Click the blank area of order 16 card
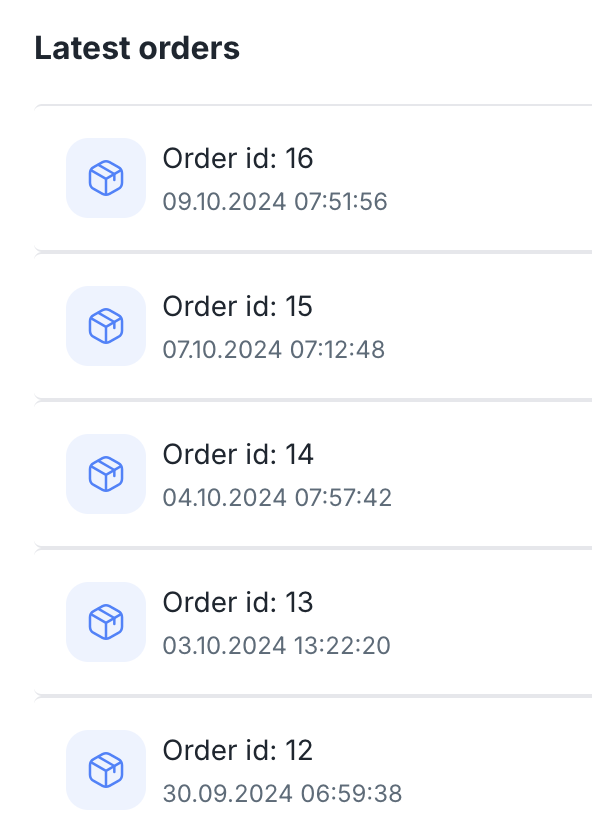Screen dimensions: 592x832 coord(488,178)
